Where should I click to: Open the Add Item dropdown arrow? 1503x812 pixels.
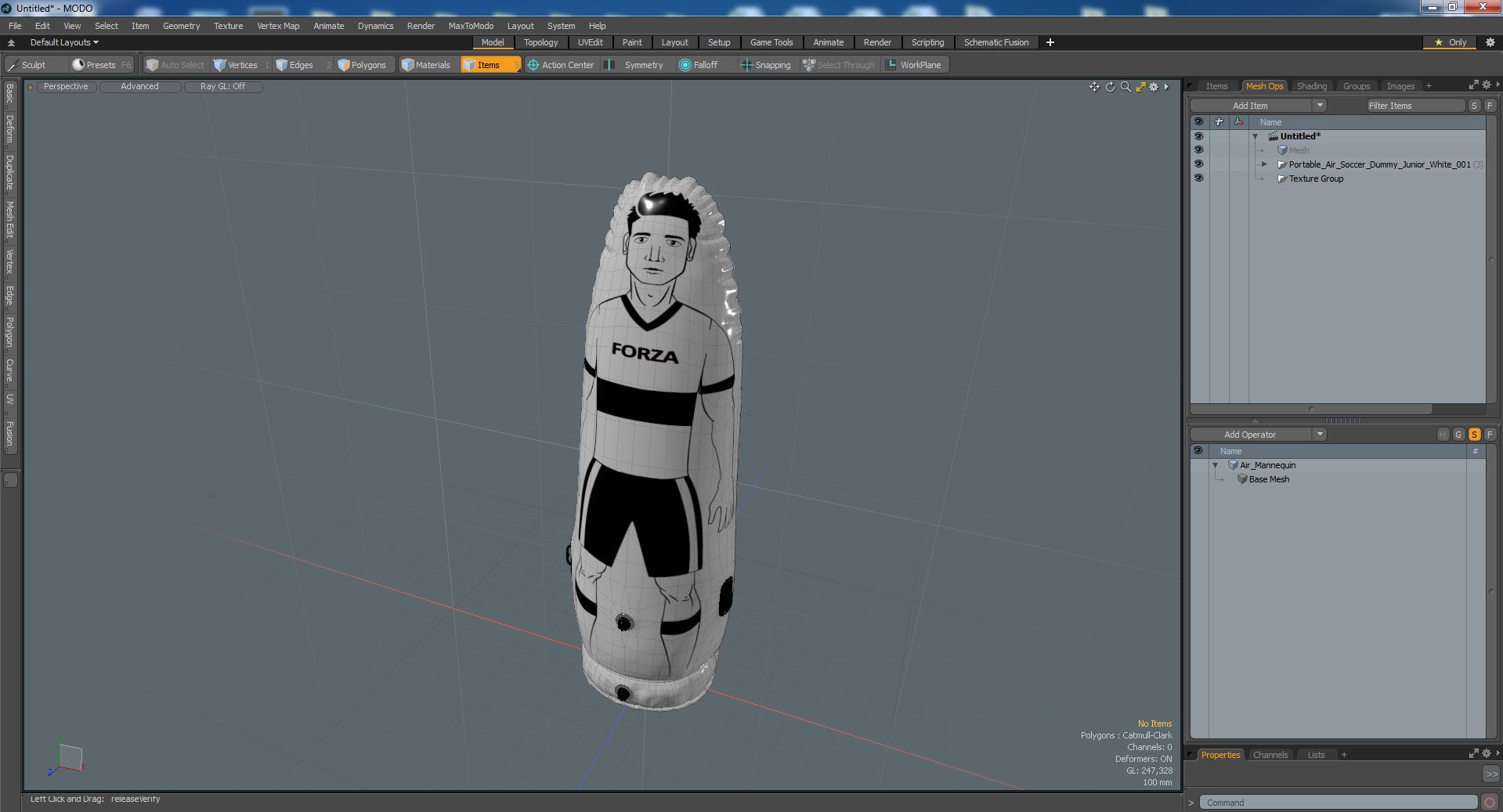pyautogui.click(x=1320, y=106)
